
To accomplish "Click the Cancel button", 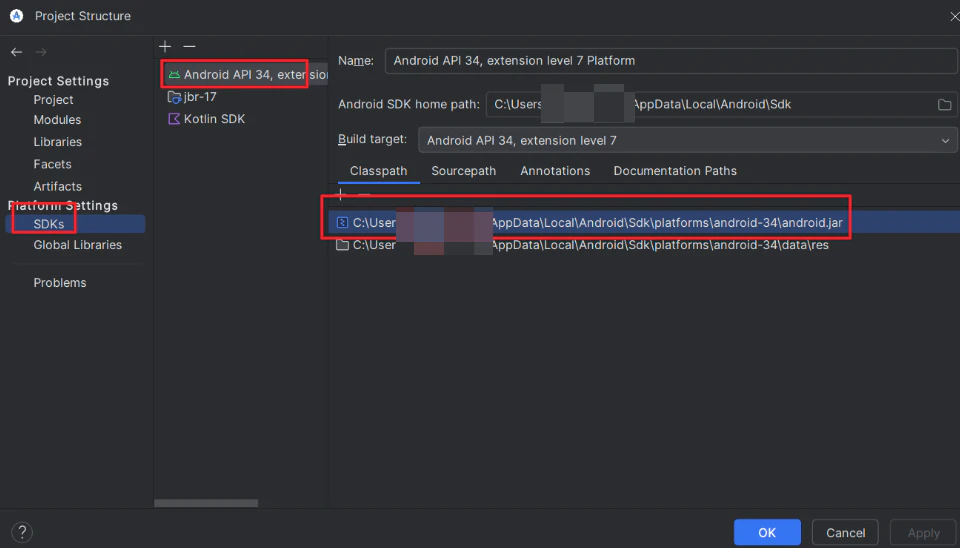I will [846, 532].
